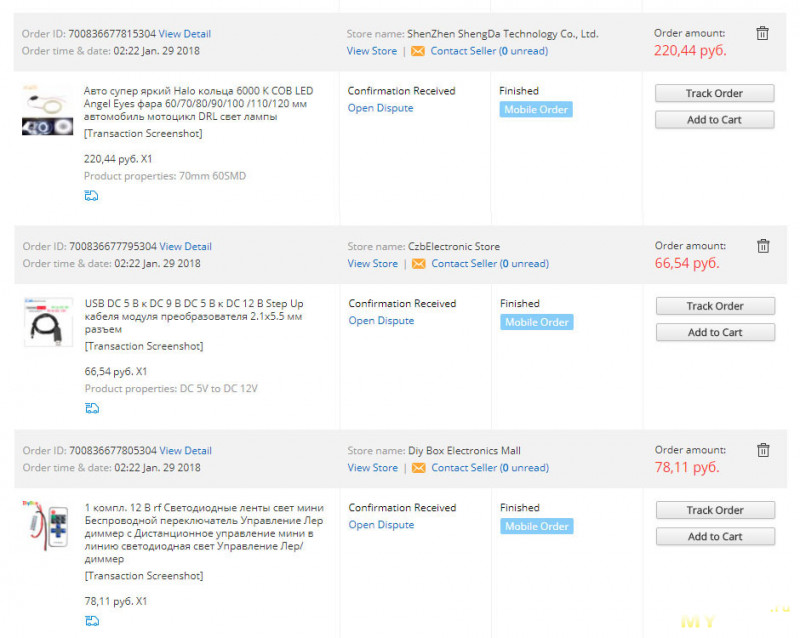
Task: View Detail of order 700836677815304
Action: 185,34
